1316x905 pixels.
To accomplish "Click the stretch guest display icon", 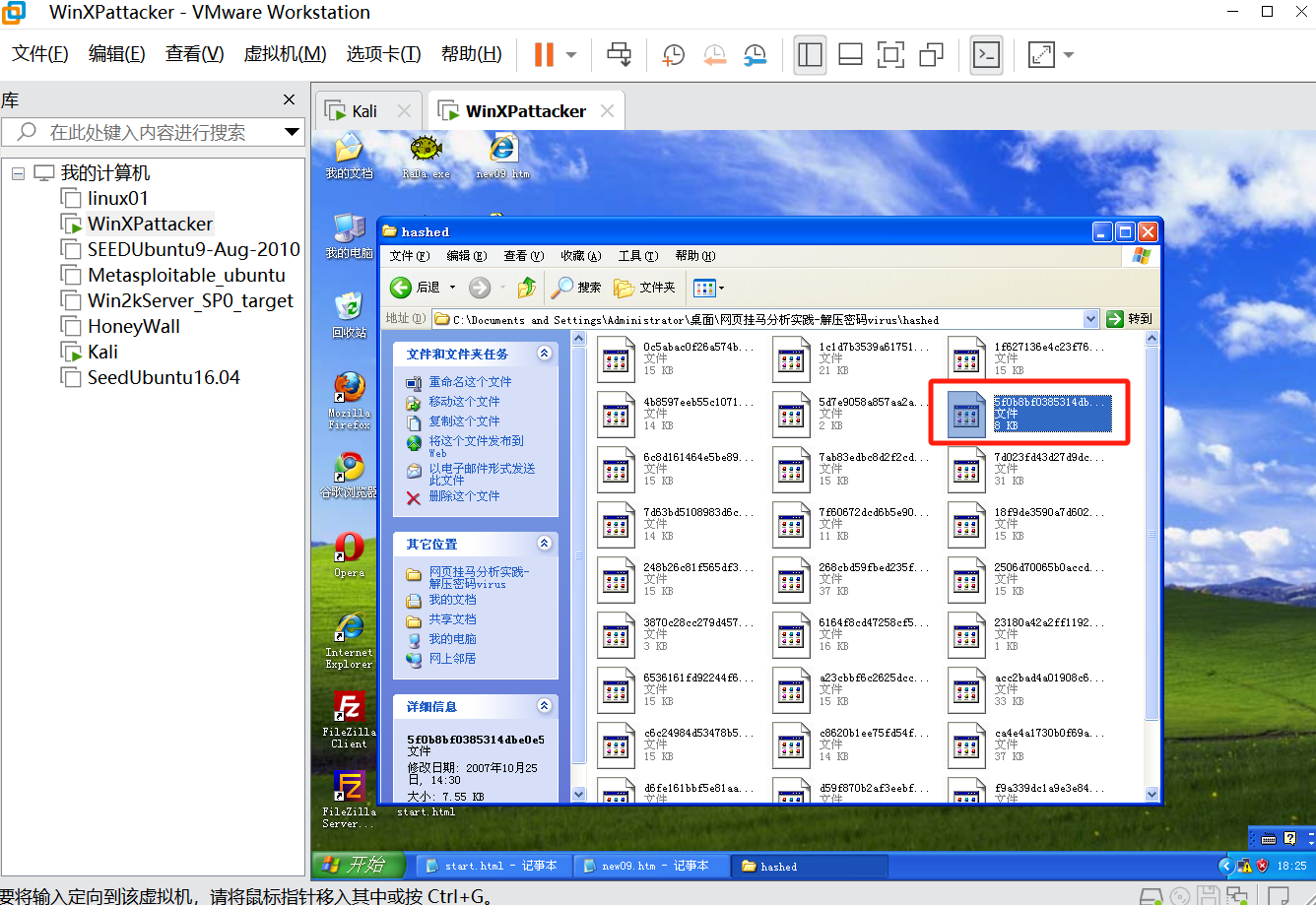I will [1041, 55].
